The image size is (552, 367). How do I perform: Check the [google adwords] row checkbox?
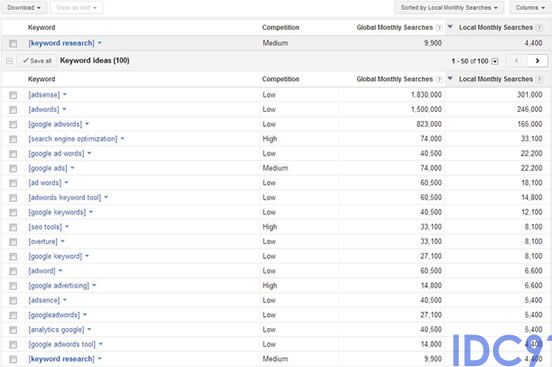[x=13, y=124]
